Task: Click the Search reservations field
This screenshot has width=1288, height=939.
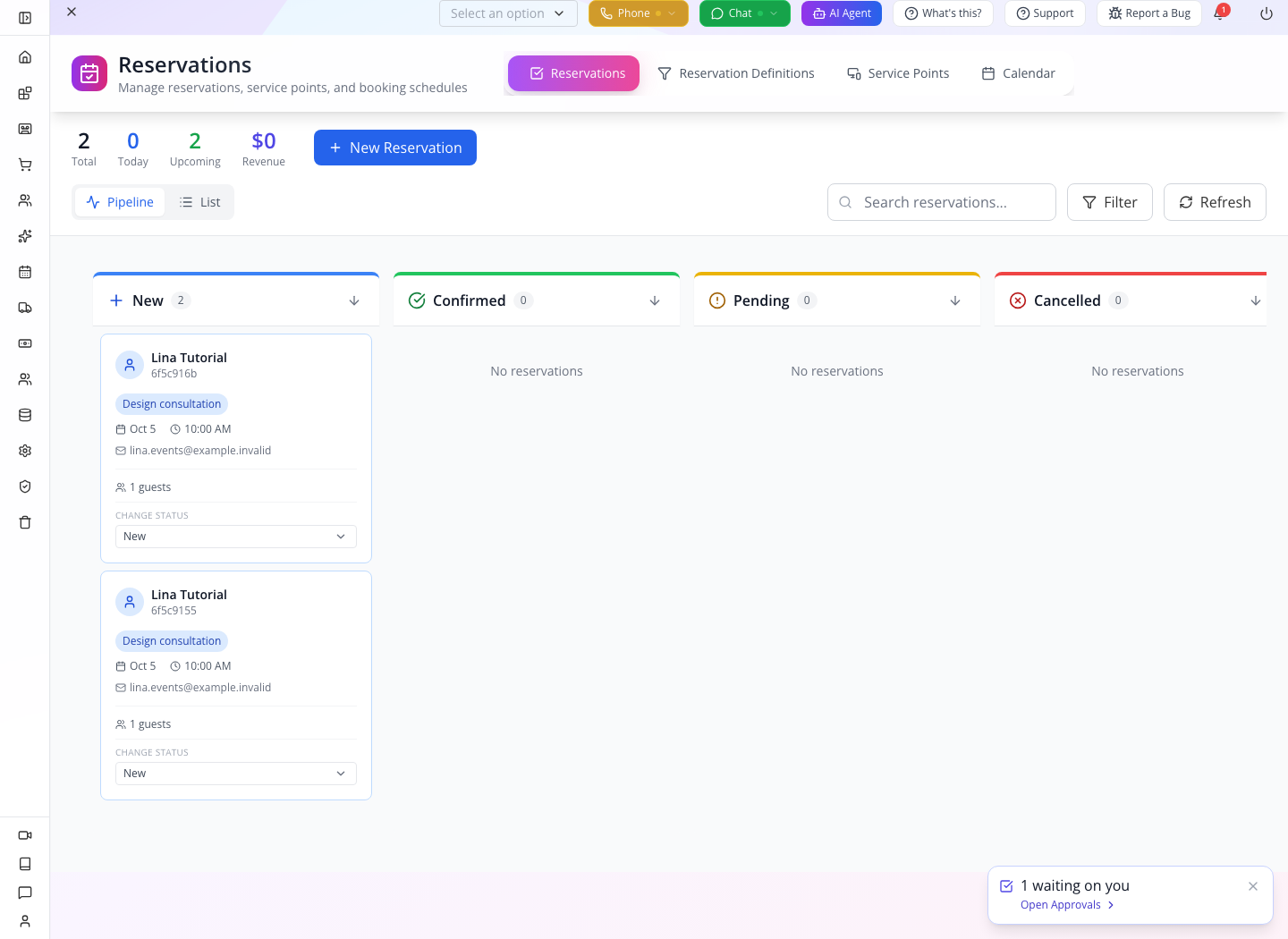Action: tap(942, 202)
